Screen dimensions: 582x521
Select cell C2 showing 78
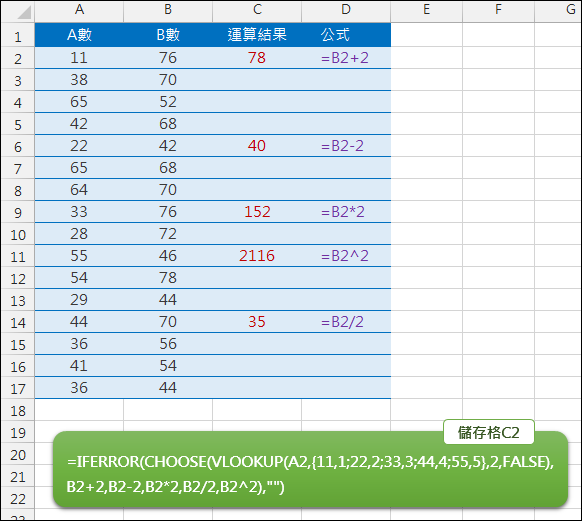point(257,58)
